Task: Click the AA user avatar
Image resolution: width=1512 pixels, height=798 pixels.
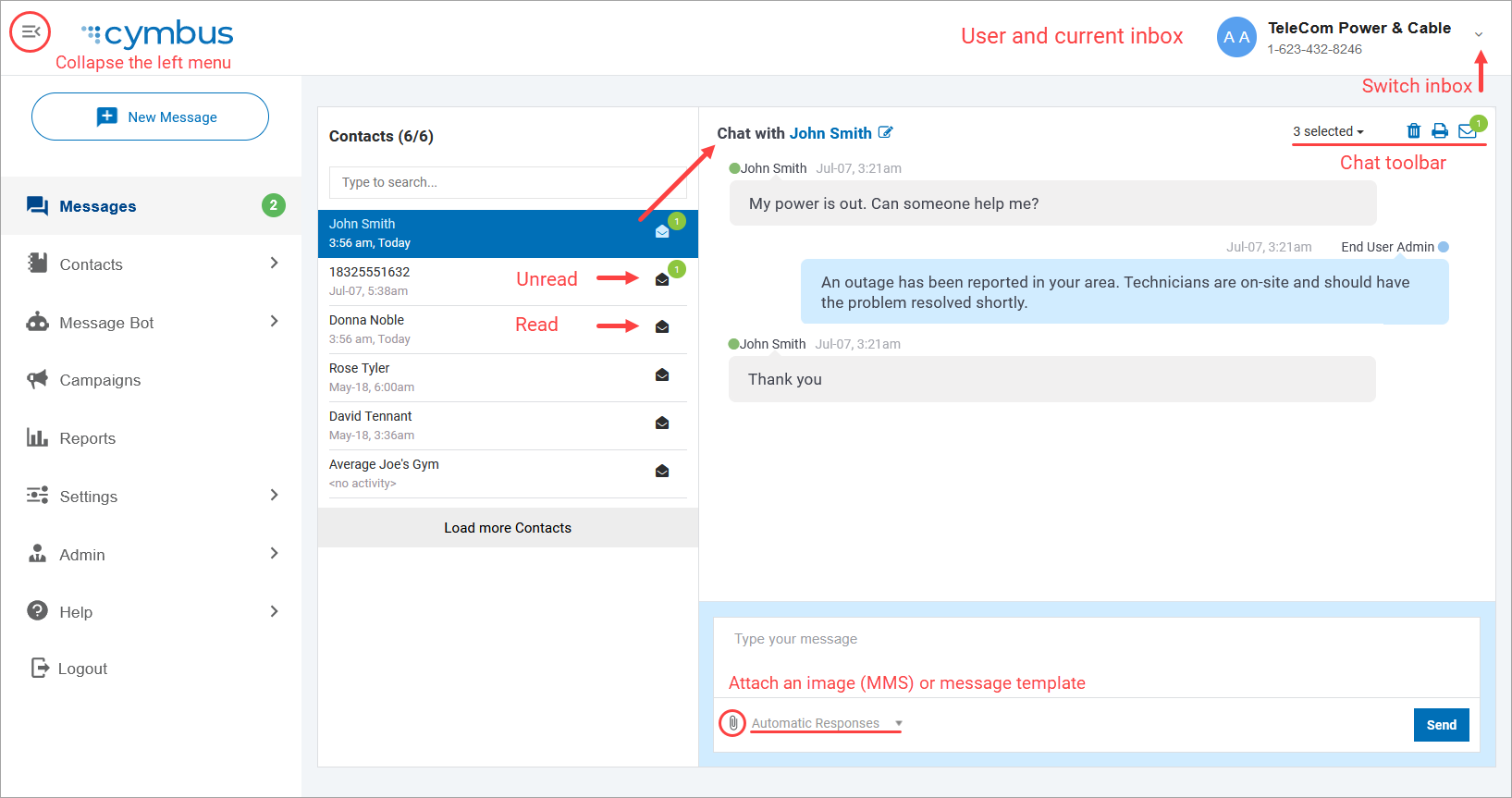Action: pos(1236,37)
